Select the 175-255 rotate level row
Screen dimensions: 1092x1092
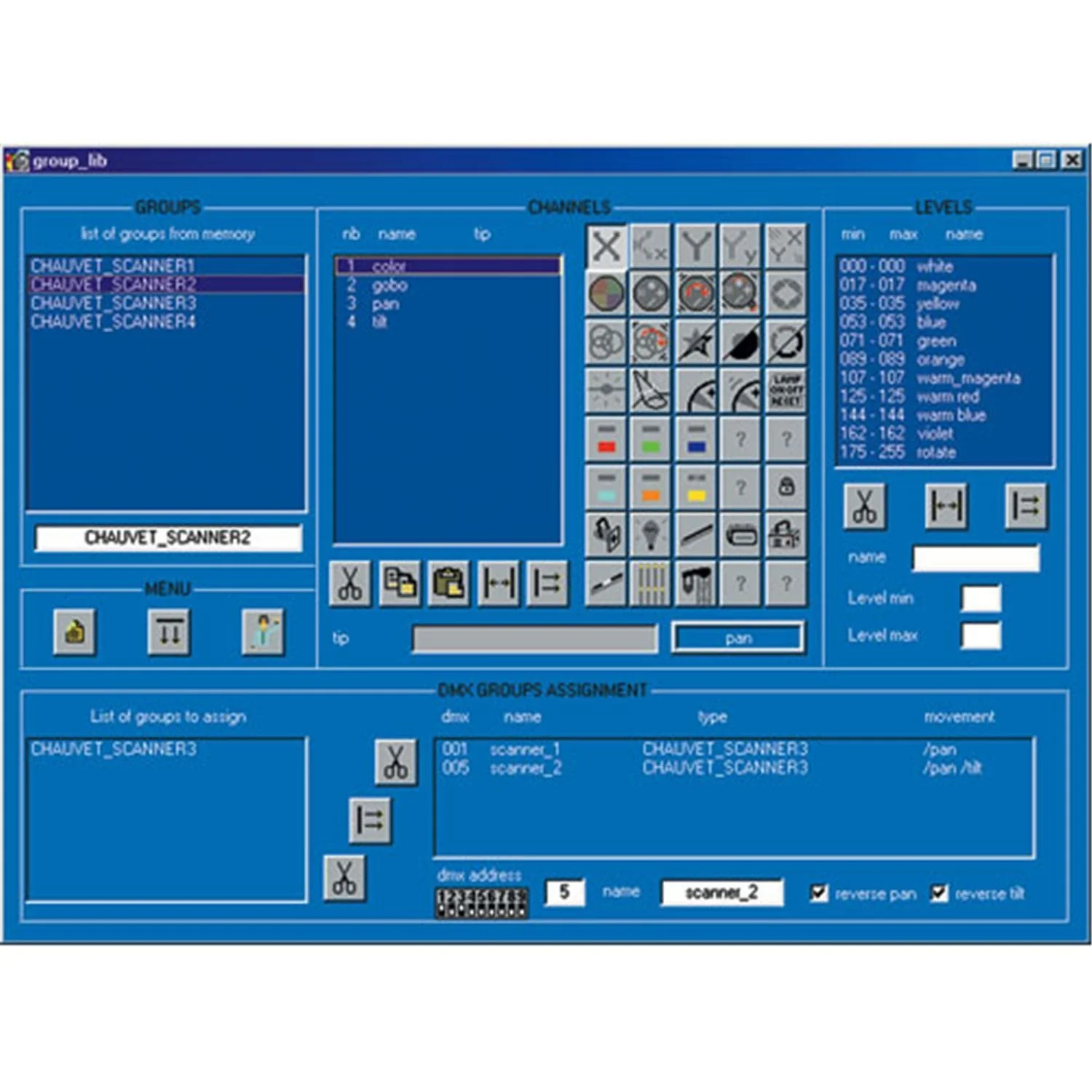click(x=943, y=452)
